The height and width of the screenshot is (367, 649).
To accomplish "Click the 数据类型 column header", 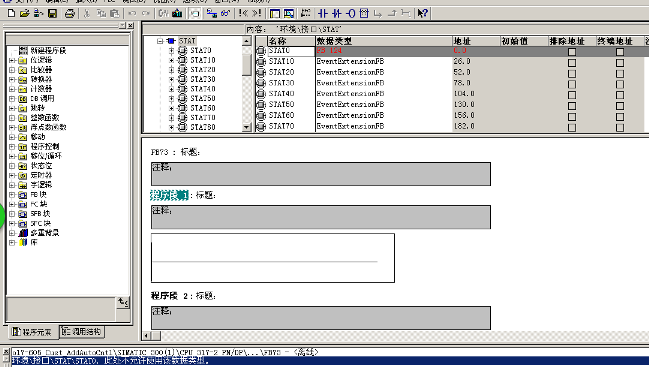I will click(384, 41).
